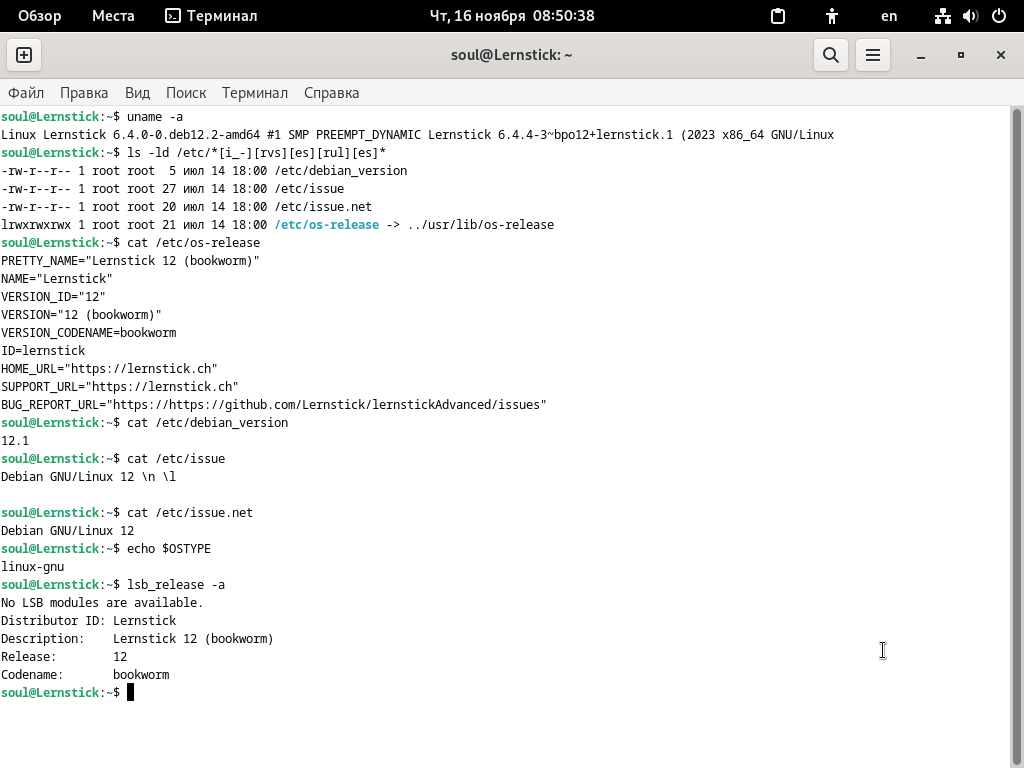The width and height of the screenshot is (1024, 768).
Task: Click the NAME="Lernstick" line
Action: (x=57, y=279)
